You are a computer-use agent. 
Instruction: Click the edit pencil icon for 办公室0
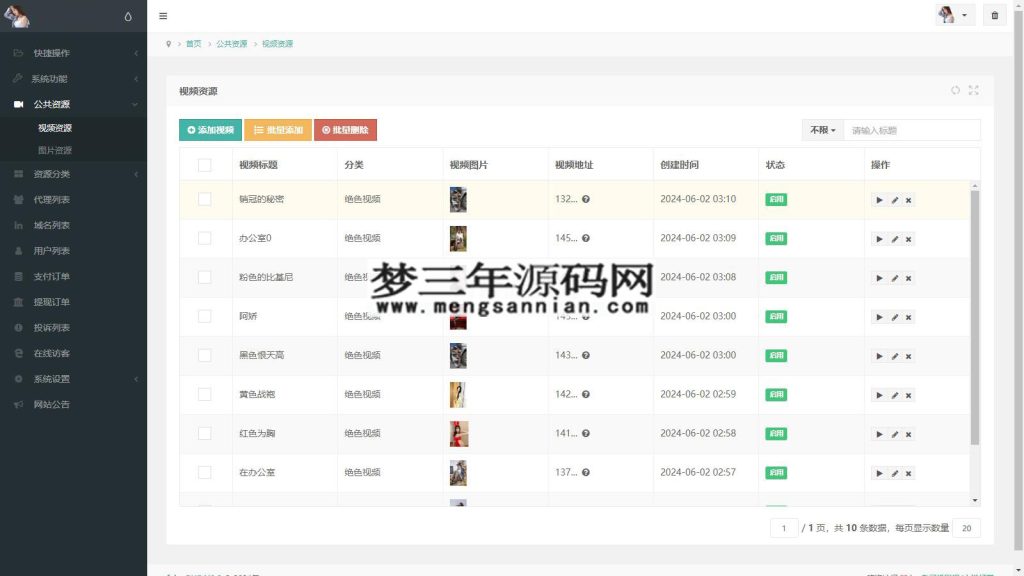pos(893,238)
